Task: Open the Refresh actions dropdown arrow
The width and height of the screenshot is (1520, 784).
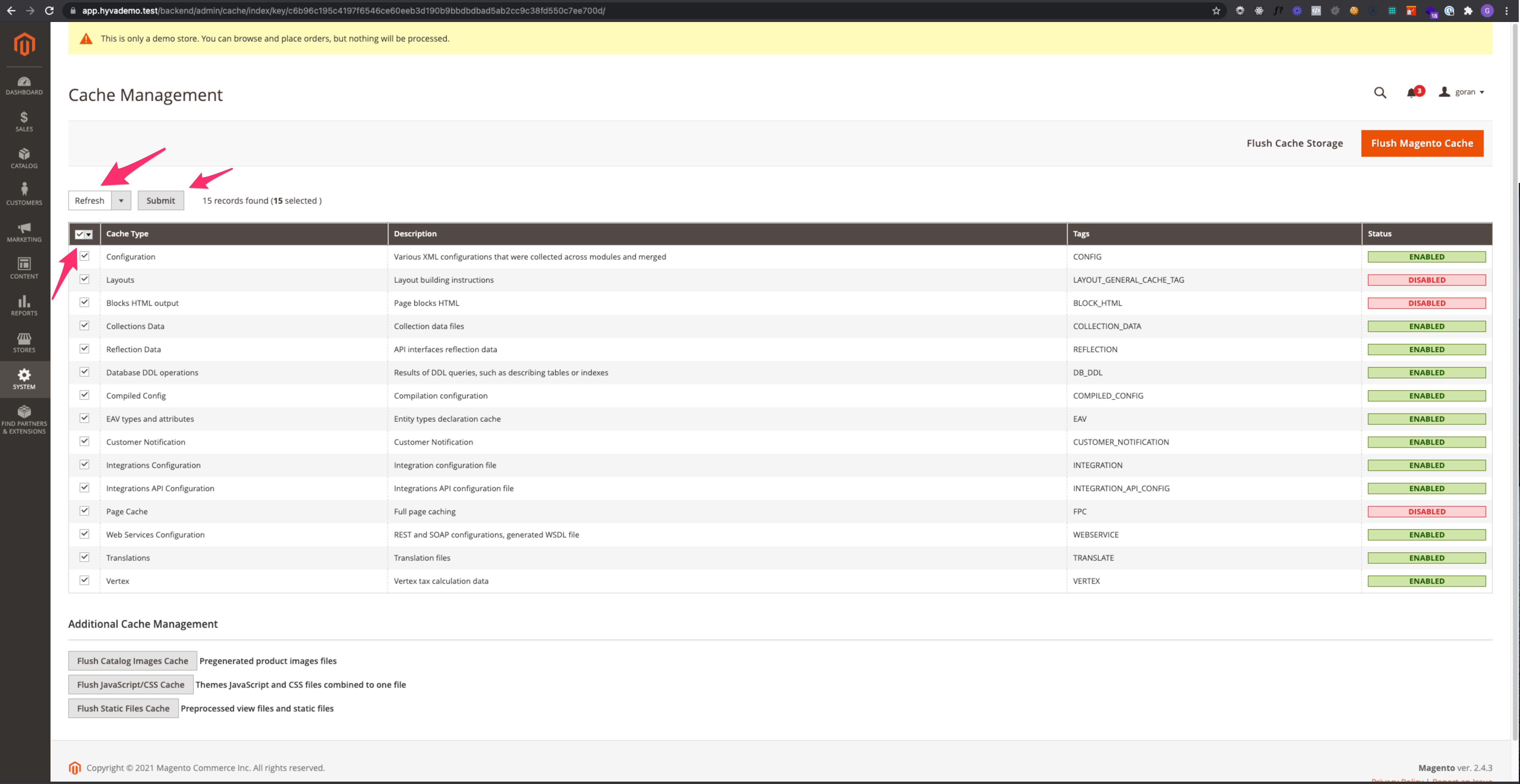Action: click(121, 200)
